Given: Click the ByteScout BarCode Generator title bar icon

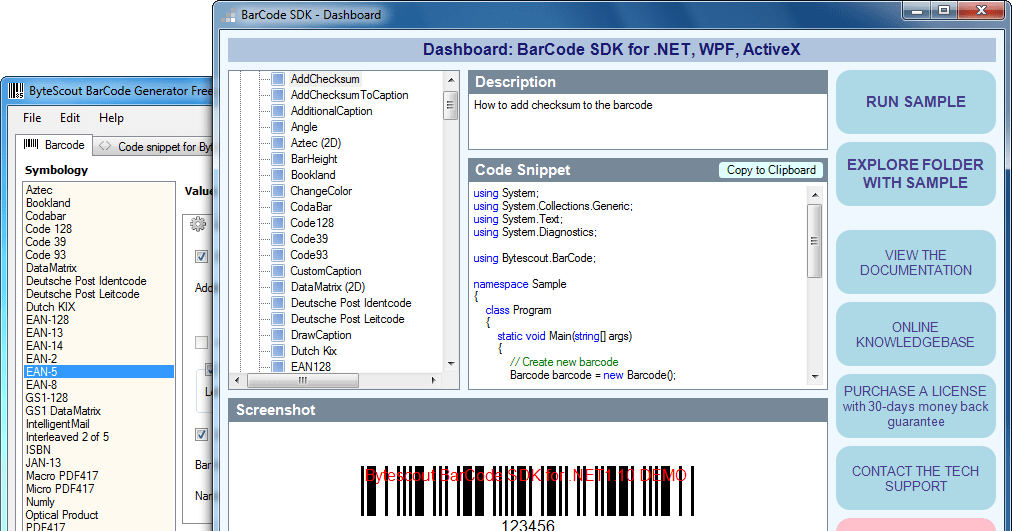Looking at the screenshot, I should click(16, 91).
